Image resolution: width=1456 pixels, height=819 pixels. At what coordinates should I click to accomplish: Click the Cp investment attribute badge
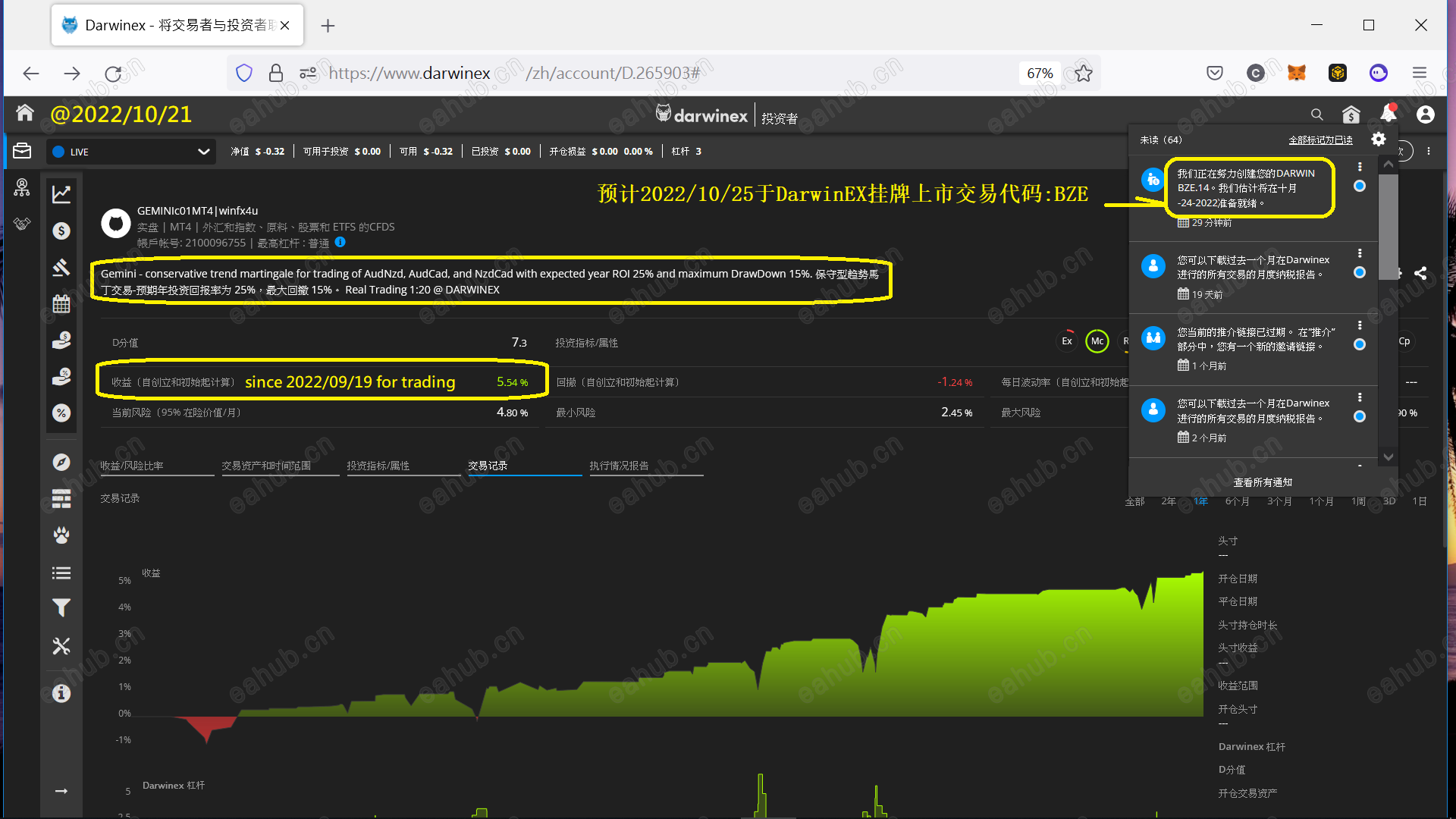(x=1404, y=341)
